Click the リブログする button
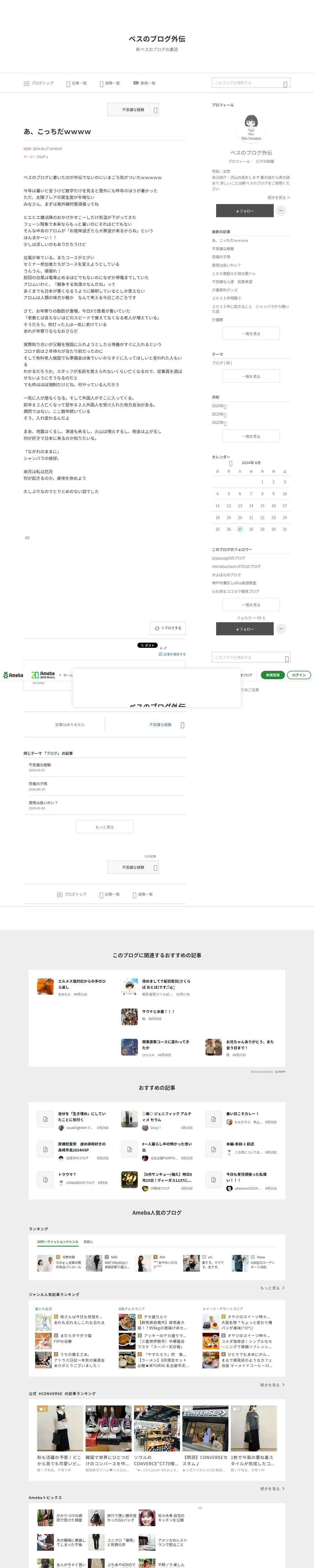This screenshot has width=314, height=1568. 168,628
